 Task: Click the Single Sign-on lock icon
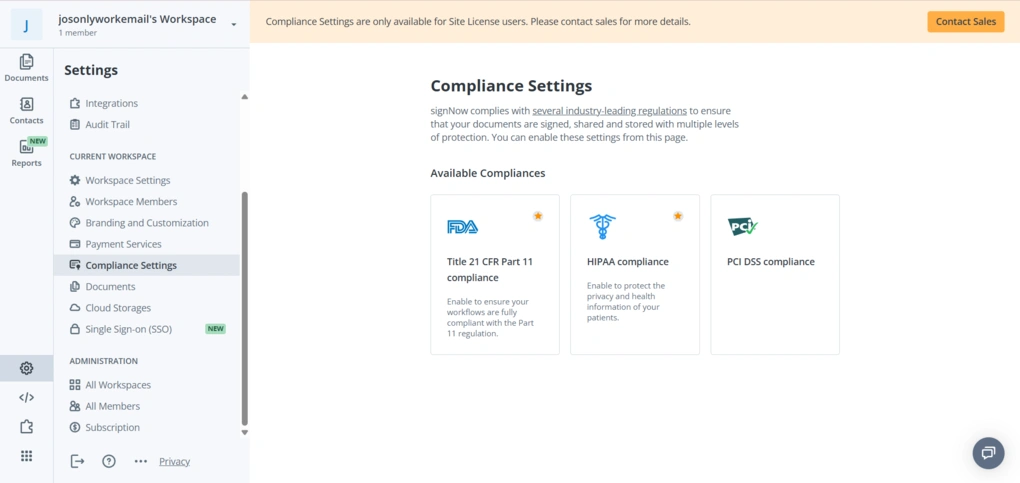(x=75, y=329)
